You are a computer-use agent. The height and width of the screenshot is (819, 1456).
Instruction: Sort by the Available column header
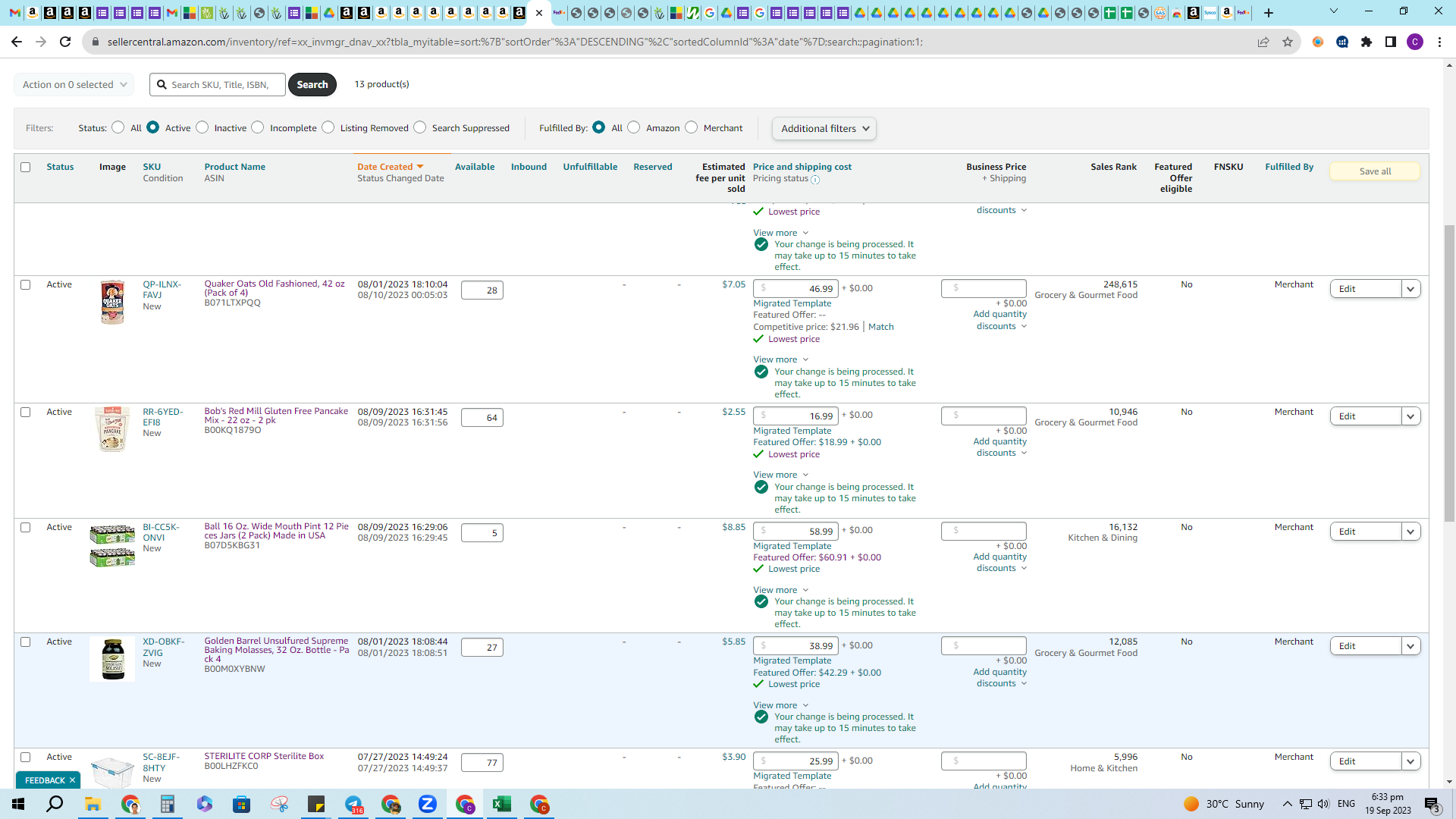pyautogui.click(x=475, y=167)
